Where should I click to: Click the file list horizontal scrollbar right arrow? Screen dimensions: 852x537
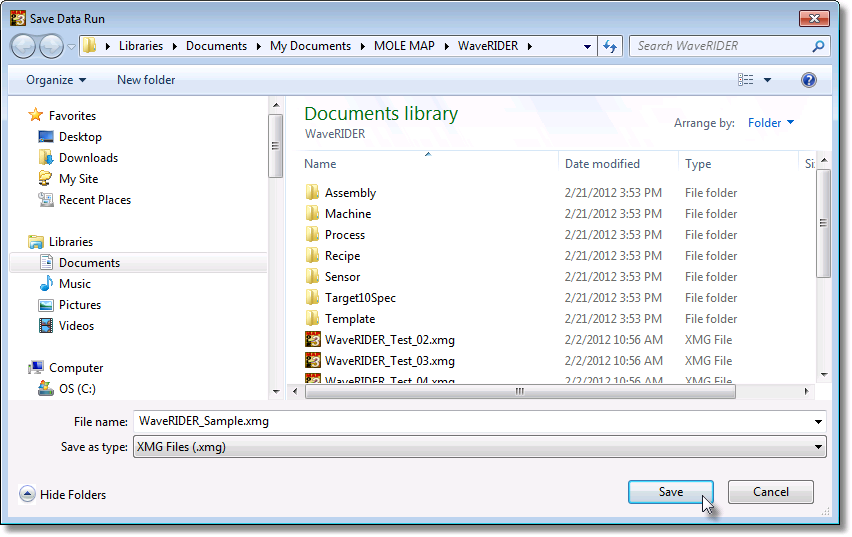tap(806, 391)
